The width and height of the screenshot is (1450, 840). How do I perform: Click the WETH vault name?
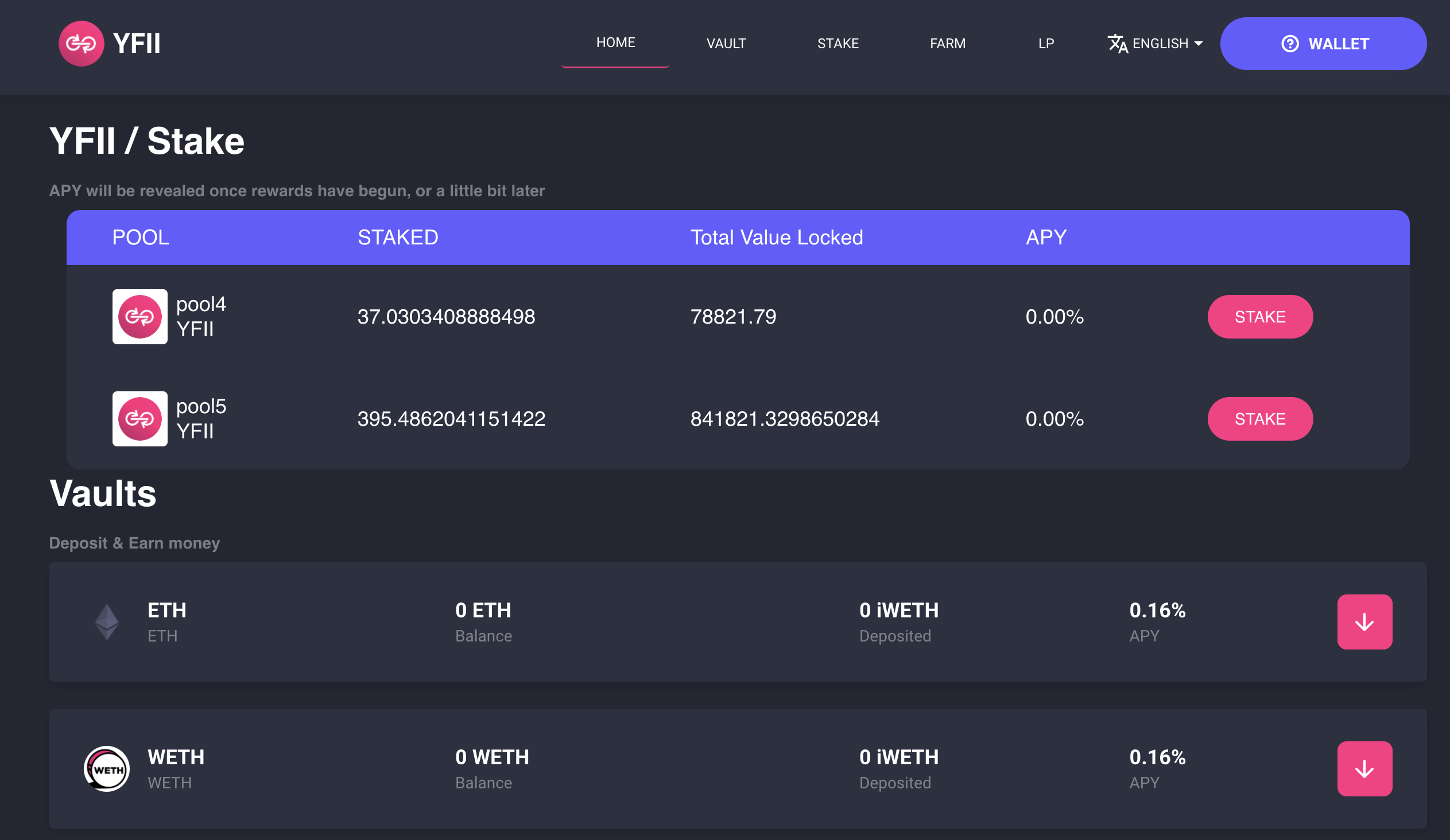pos(176,758)
